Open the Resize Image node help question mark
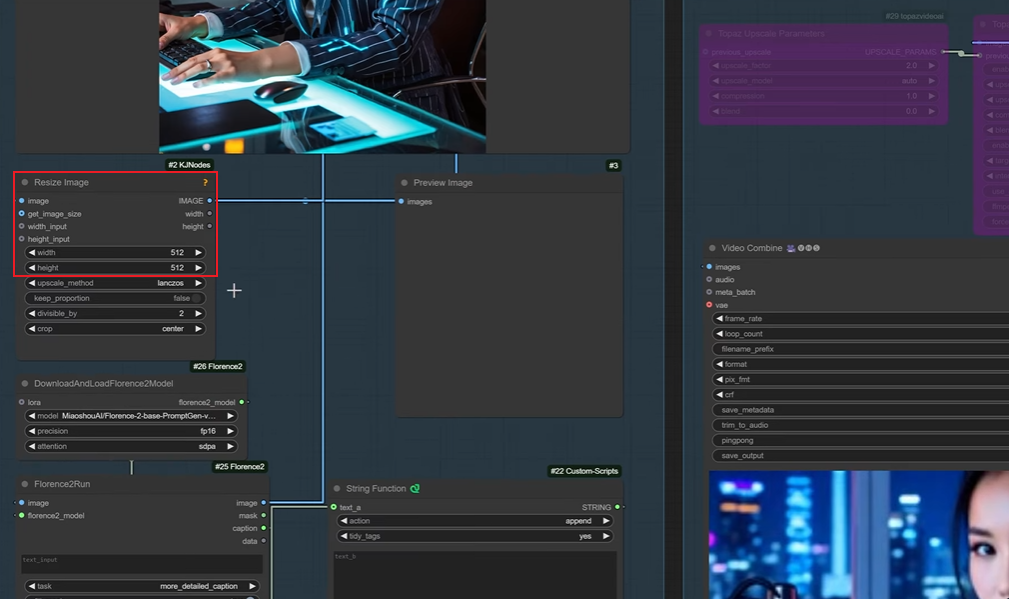 click(205, 183)
